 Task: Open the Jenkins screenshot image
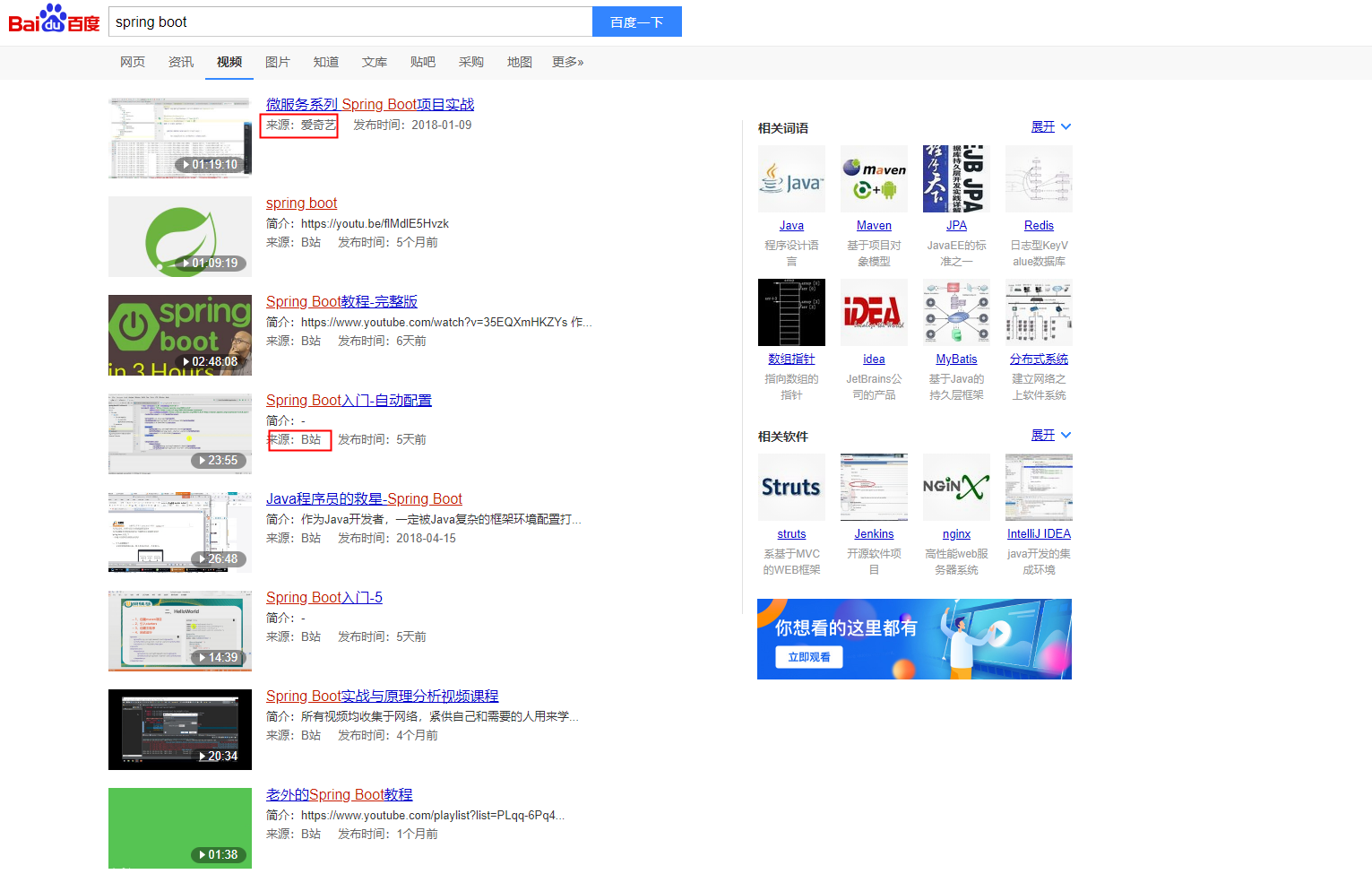tap(874, 487)
